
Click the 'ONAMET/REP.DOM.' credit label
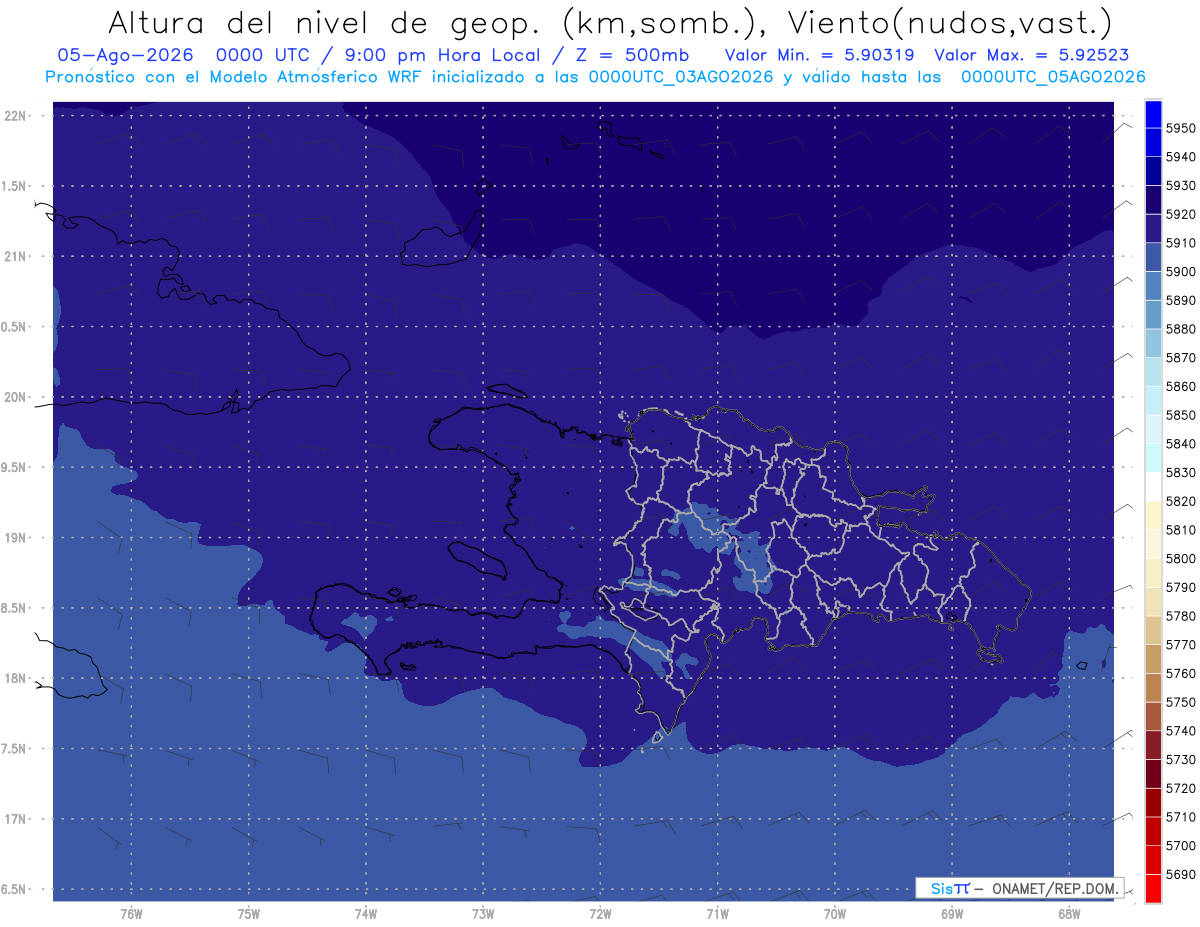1054,888
